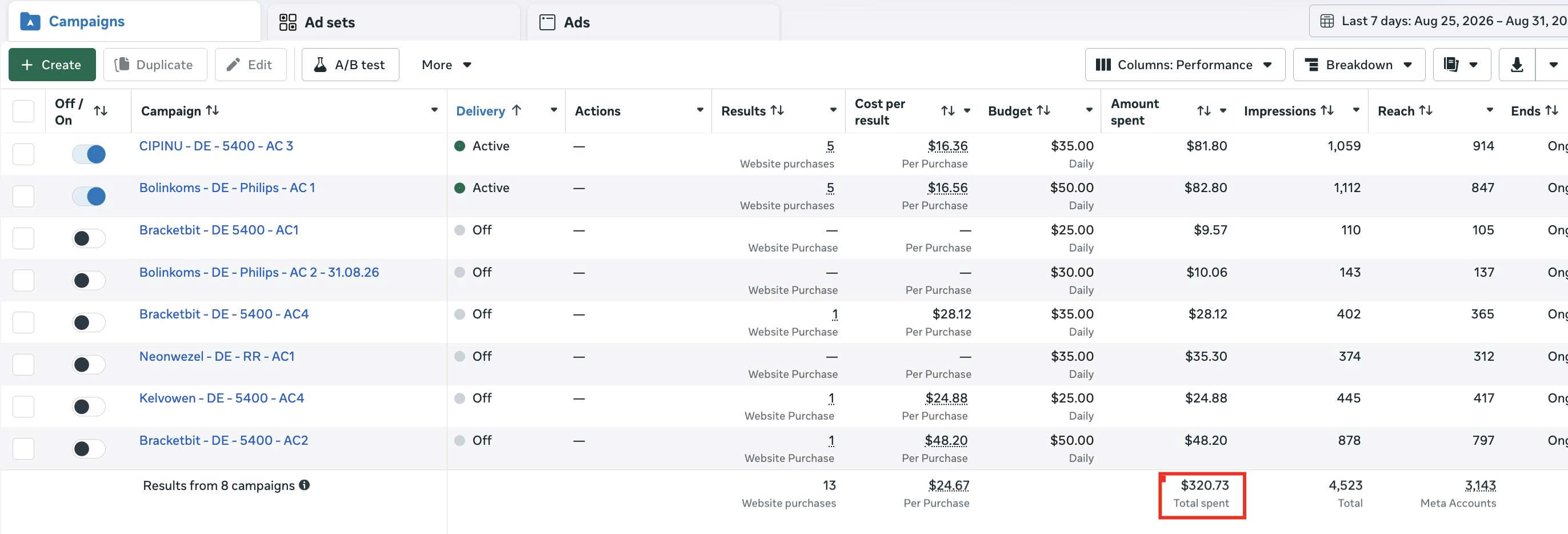The image size is (1568, 534).
Task: Click the $24.67 total cost per purchase
Action: click(x=949, y=485)
